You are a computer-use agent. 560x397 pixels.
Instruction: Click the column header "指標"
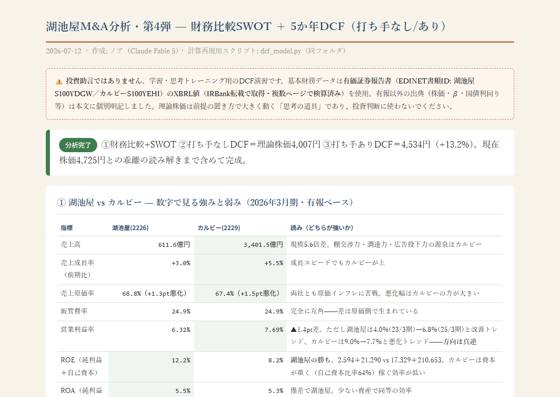pyautogui.click(x=66, y=228)
